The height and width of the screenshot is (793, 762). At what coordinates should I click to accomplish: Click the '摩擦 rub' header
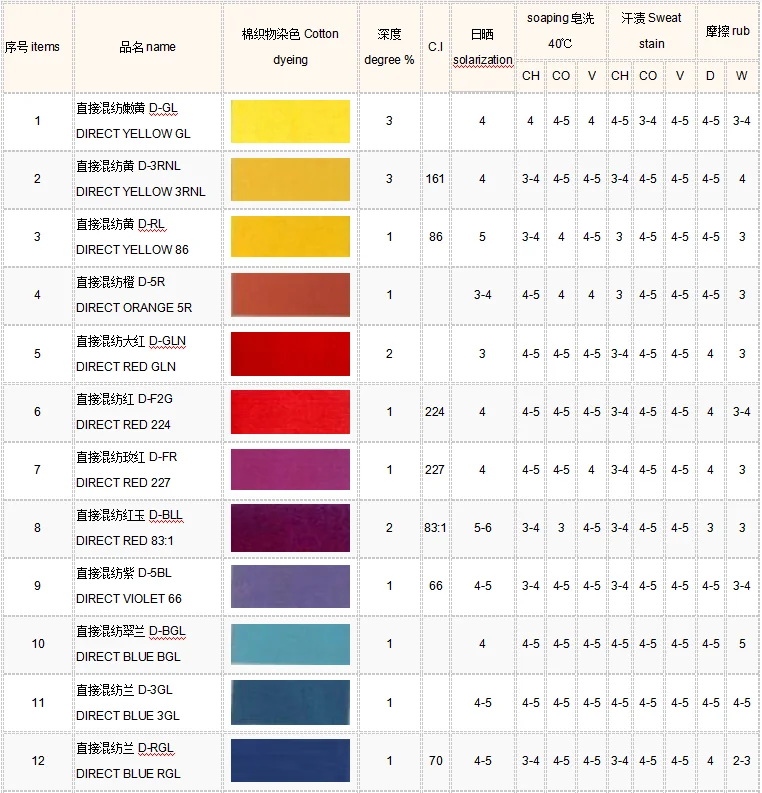[x=727, y=31]
